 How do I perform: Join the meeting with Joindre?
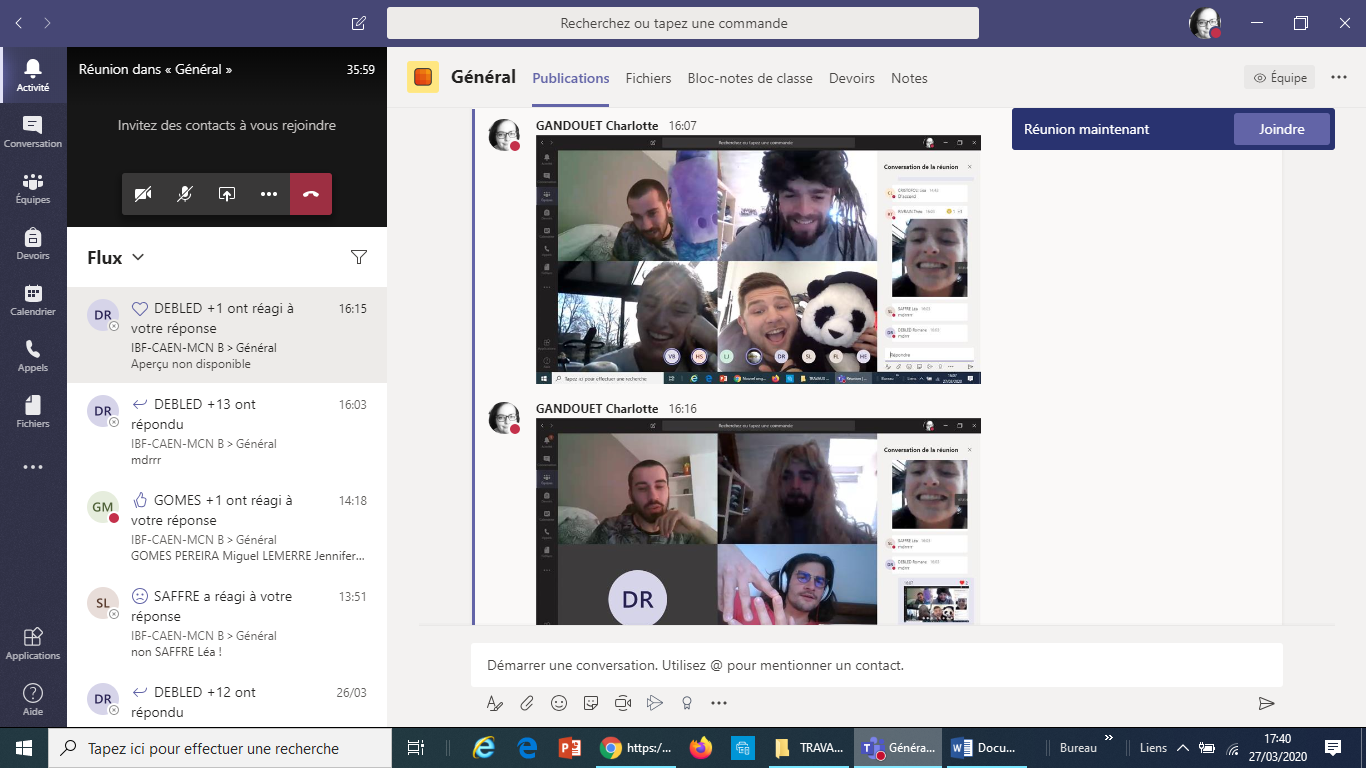point(1282,129)
